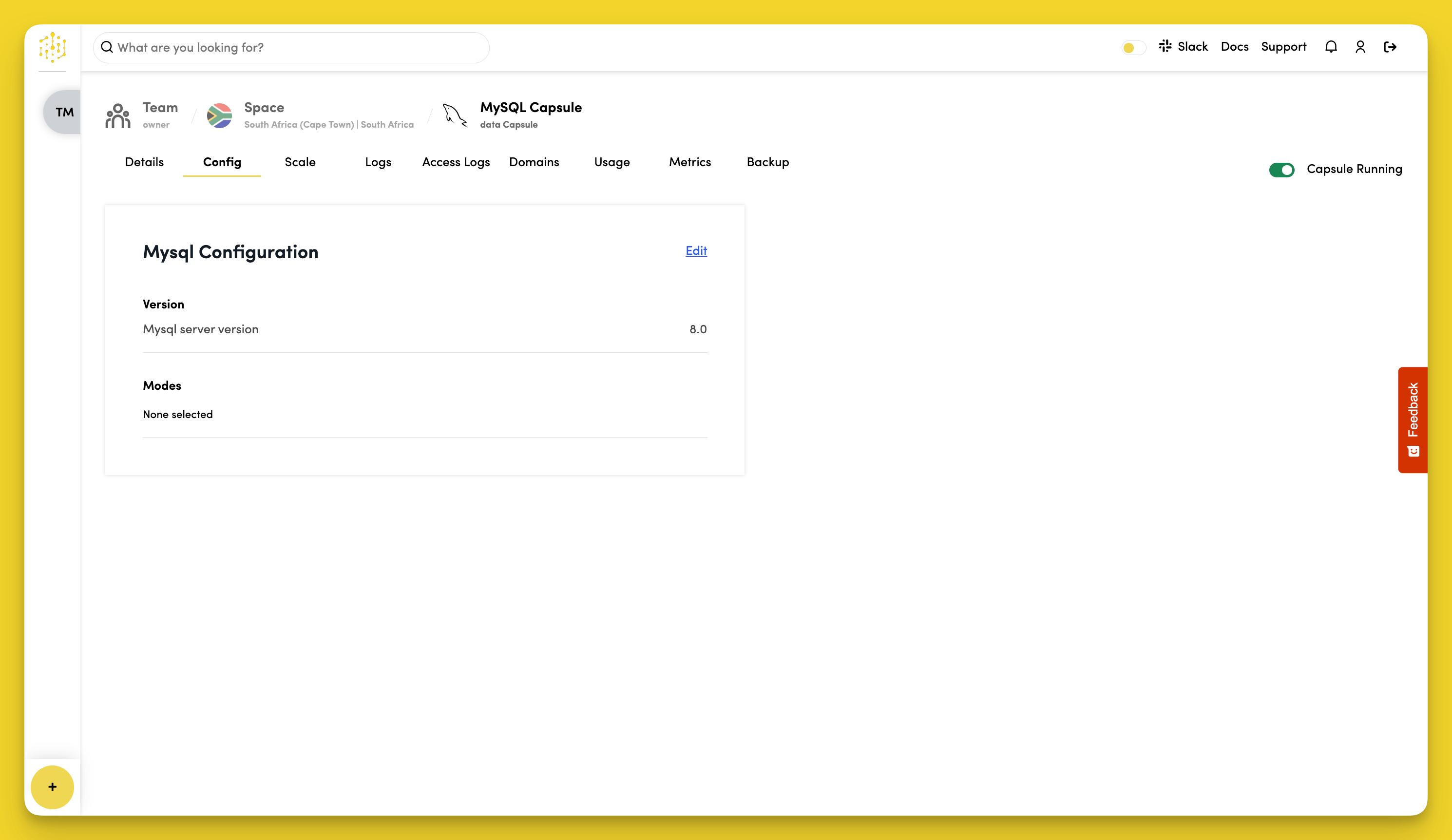Go to the Access Logs tab

coord(456,162)
